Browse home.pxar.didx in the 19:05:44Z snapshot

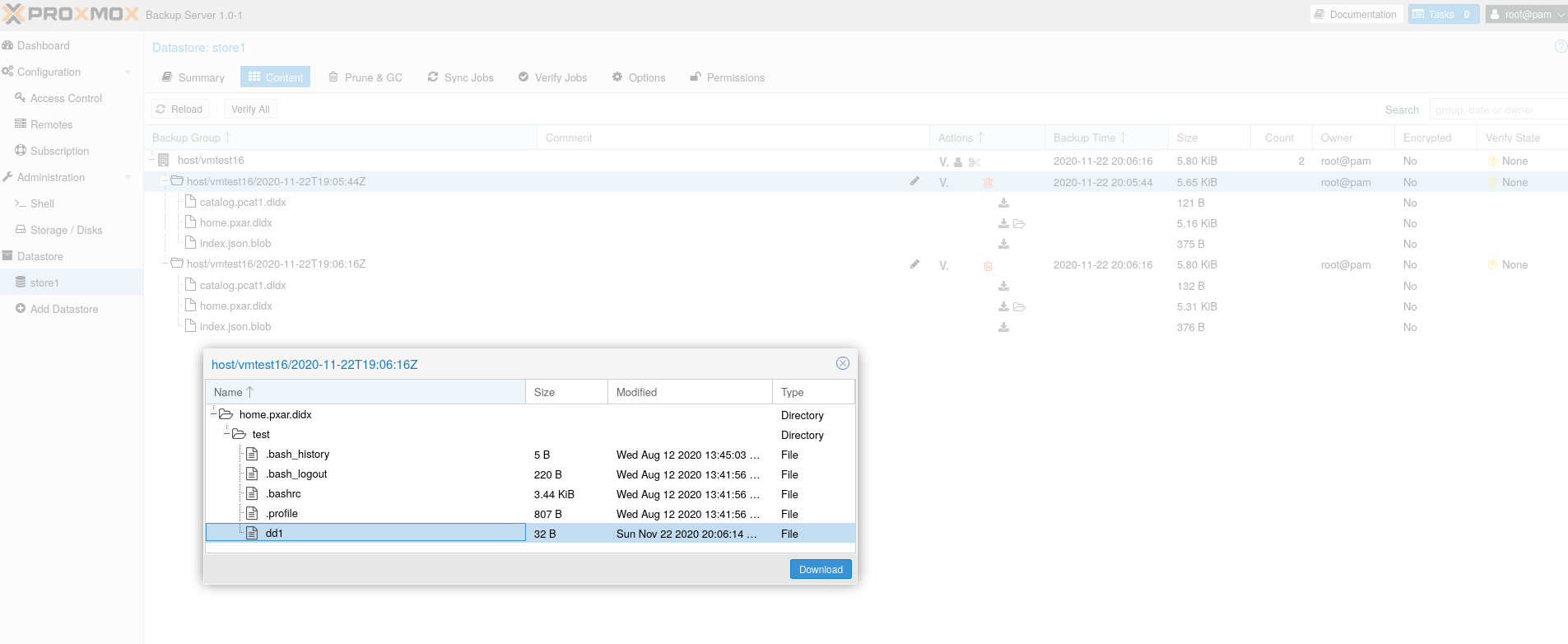tap(1019, 223)
